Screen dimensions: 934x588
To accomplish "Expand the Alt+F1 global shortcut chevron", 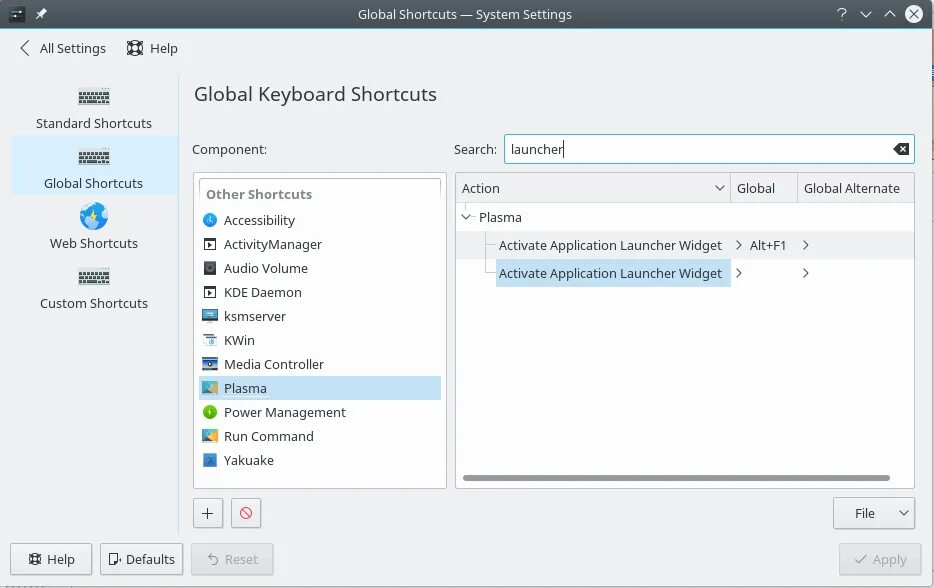I will click(739, 245).
